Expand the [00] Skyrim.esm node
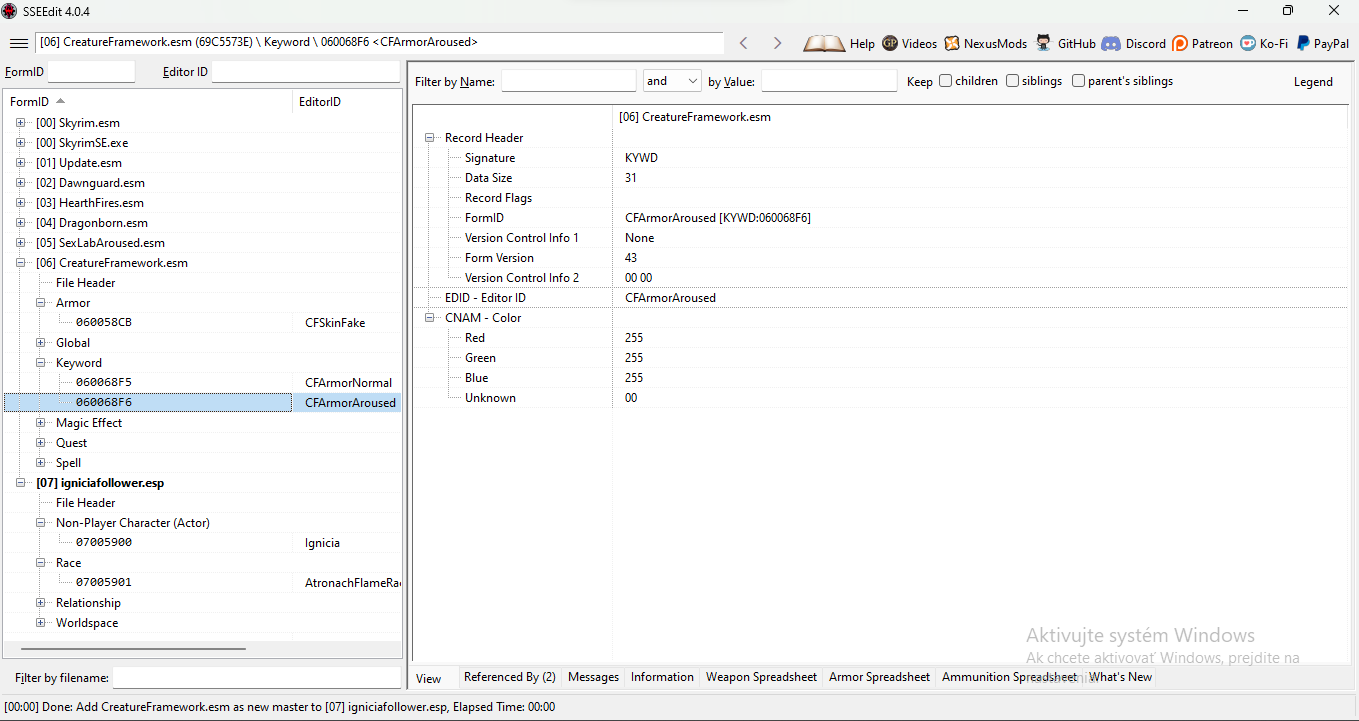The image size is (1359, 721). tap(20, 123)
